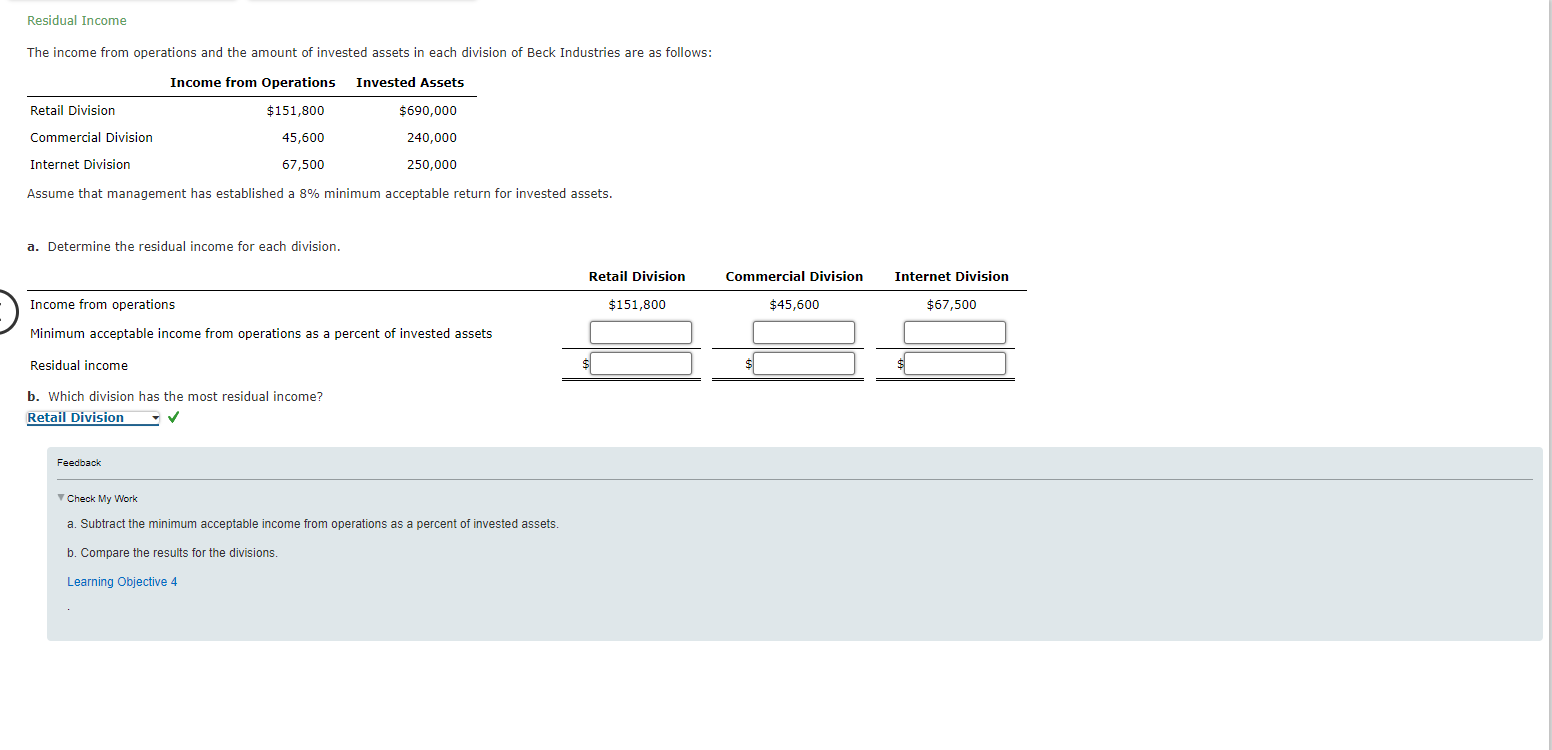Click Internet Division minimum acceptable income box
This screenshot has width=1552, height=750.
click(x=954, y=332)
